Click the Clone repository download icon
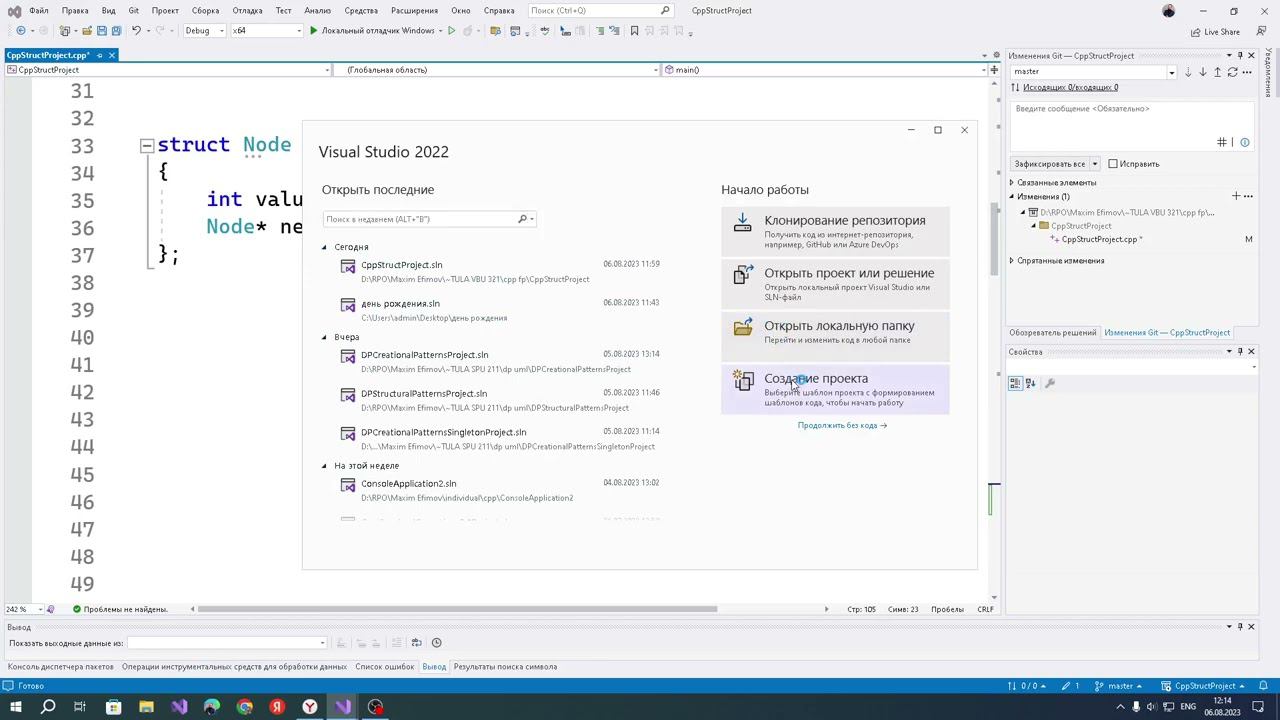Screen dimensions: 1280x720 click(742, 223)
